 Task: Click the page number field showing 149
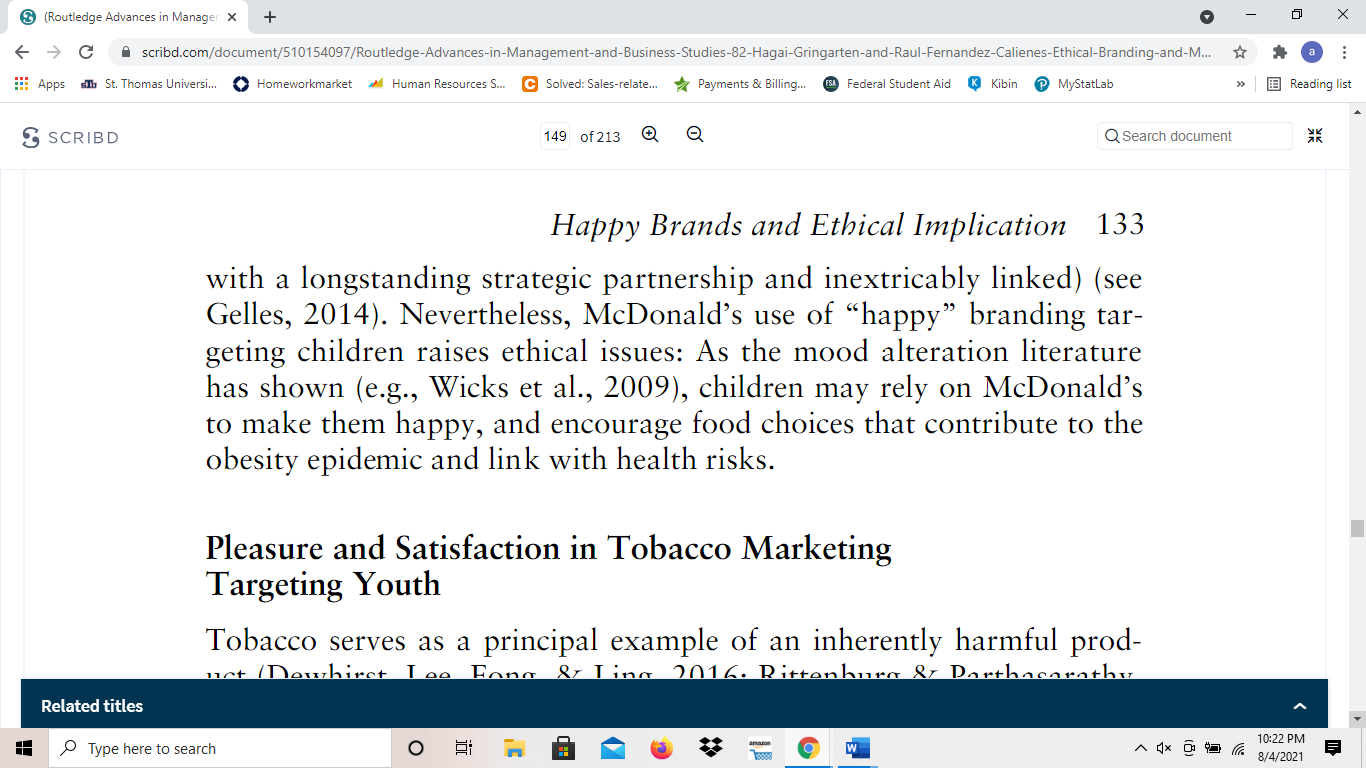(x=555, y=136)
